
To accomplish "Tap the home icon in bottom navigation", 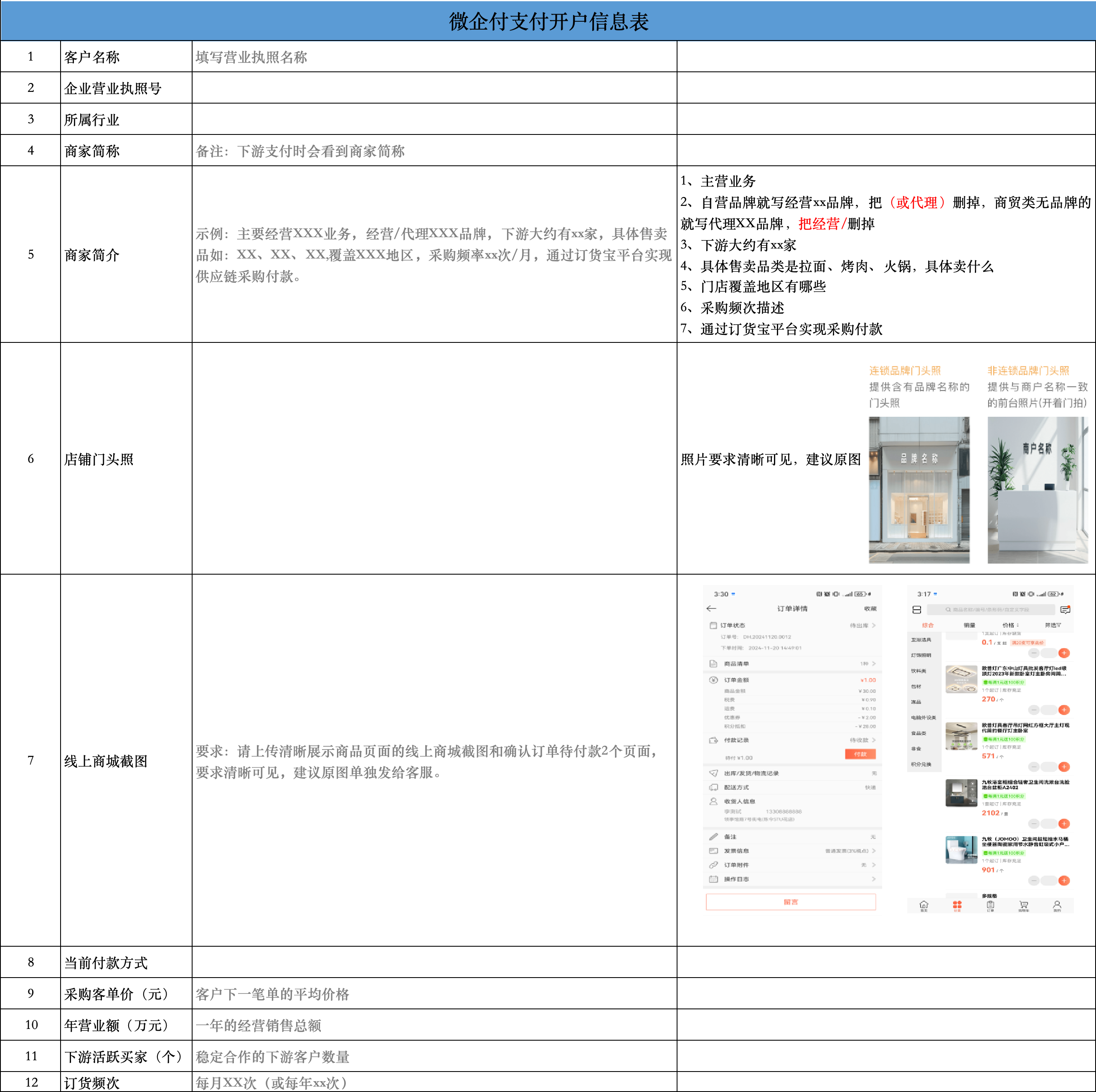I will (x=923, y=905).
